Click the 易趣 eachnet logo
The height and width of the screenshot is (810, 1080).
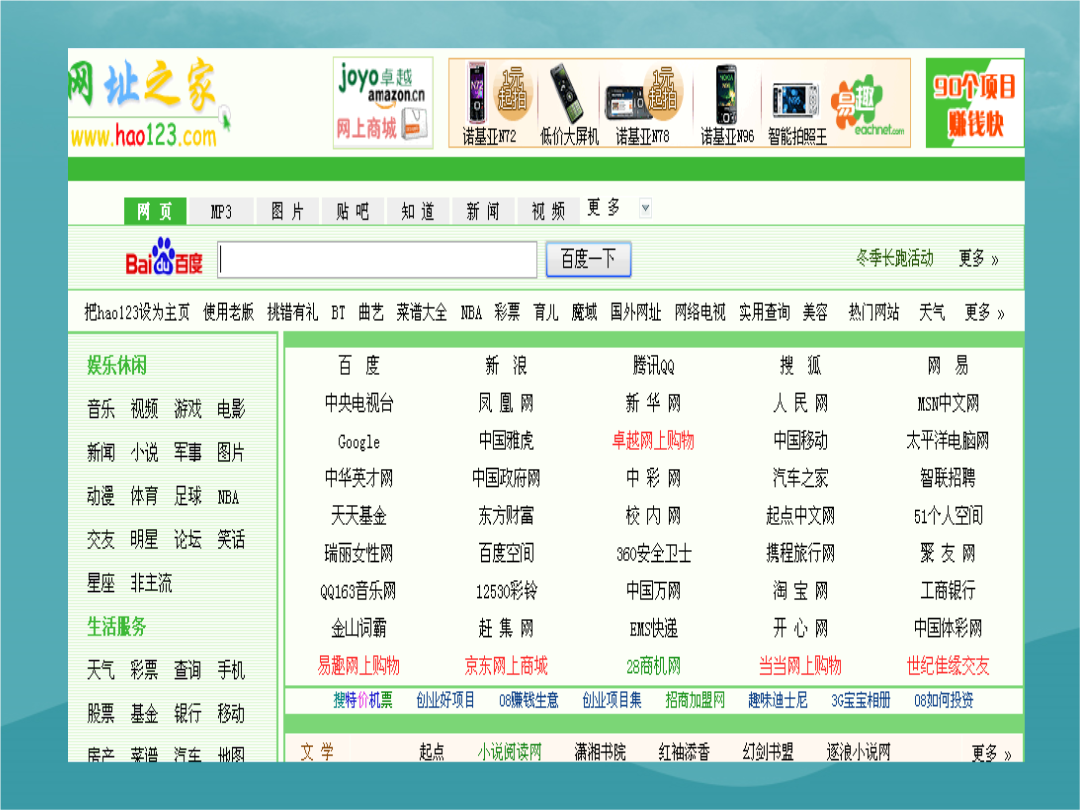[867, 105]
